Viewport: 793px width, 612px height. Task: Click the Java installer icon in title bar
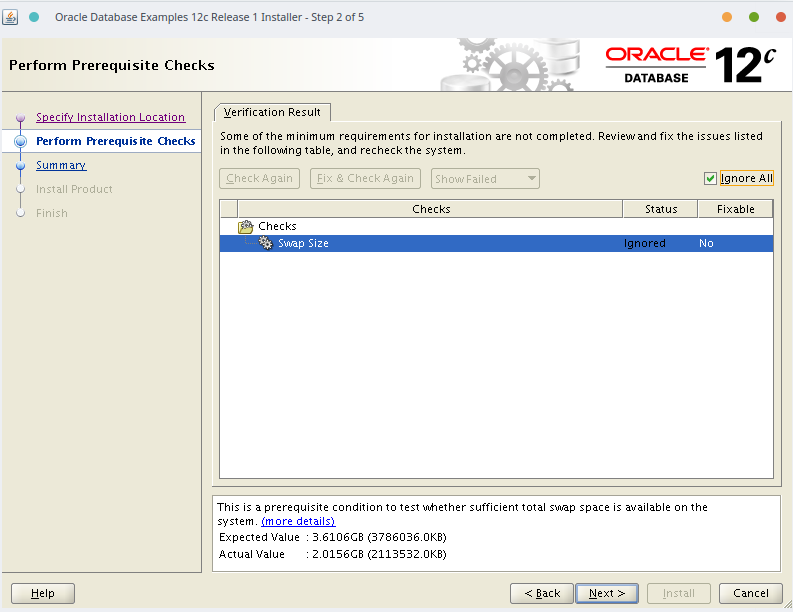pos(10,17)
